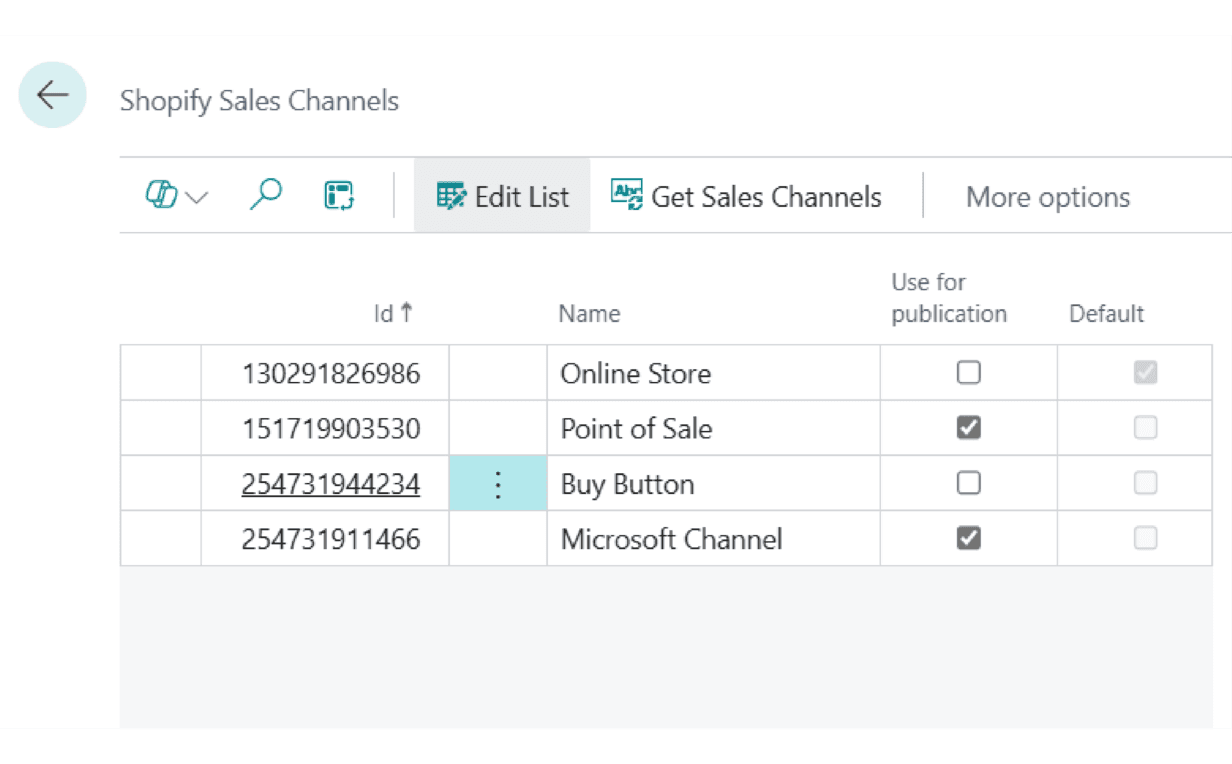Click the analysis mode icon

click(339, 196)
